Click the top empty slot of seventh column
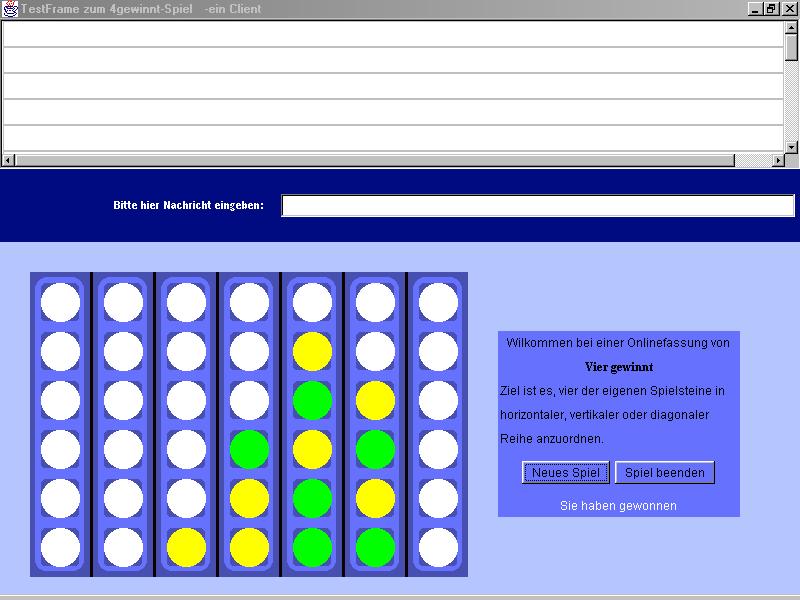This screenshot has width=800, height=600. [438, 302]
